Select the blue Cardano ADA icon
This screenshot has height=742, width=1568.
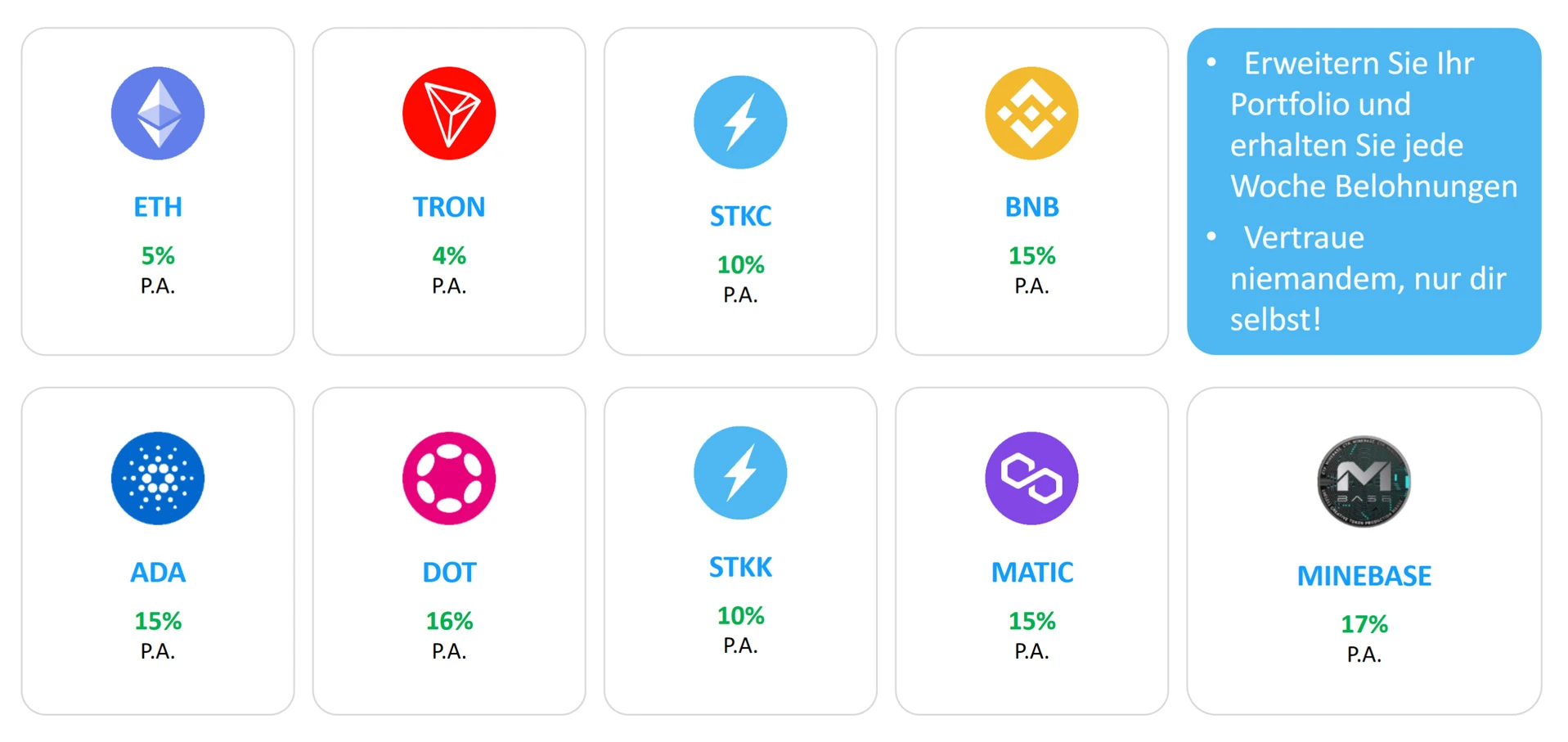click(x=158, y=479)
